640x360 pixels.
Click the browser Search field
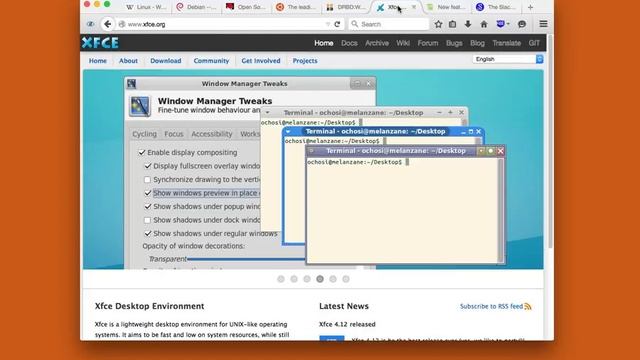[x=389, y=24]
